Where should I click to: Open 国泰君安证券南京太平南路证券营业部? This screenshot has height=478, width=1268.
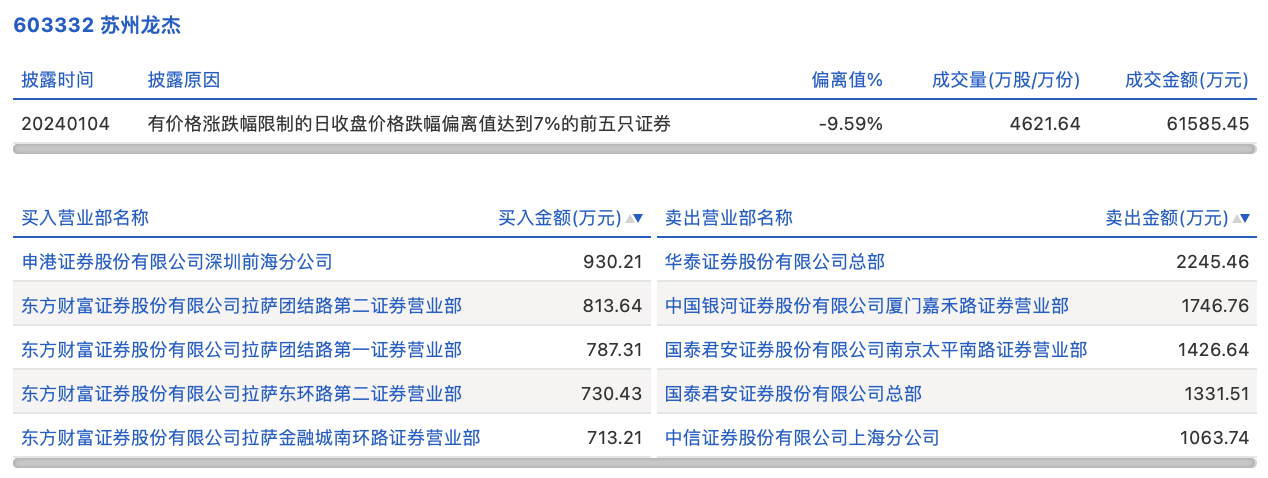click(x=875, y=350)
